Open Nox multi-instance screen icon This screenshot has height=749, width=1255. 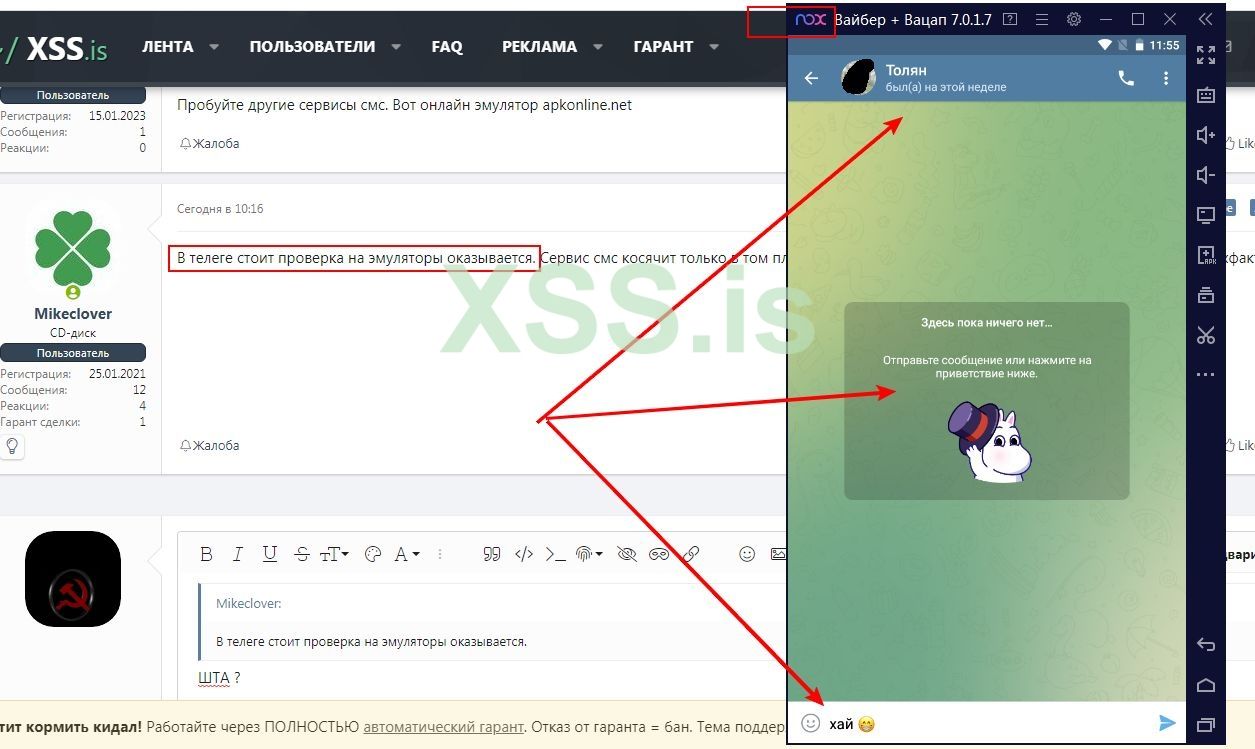1206,215
